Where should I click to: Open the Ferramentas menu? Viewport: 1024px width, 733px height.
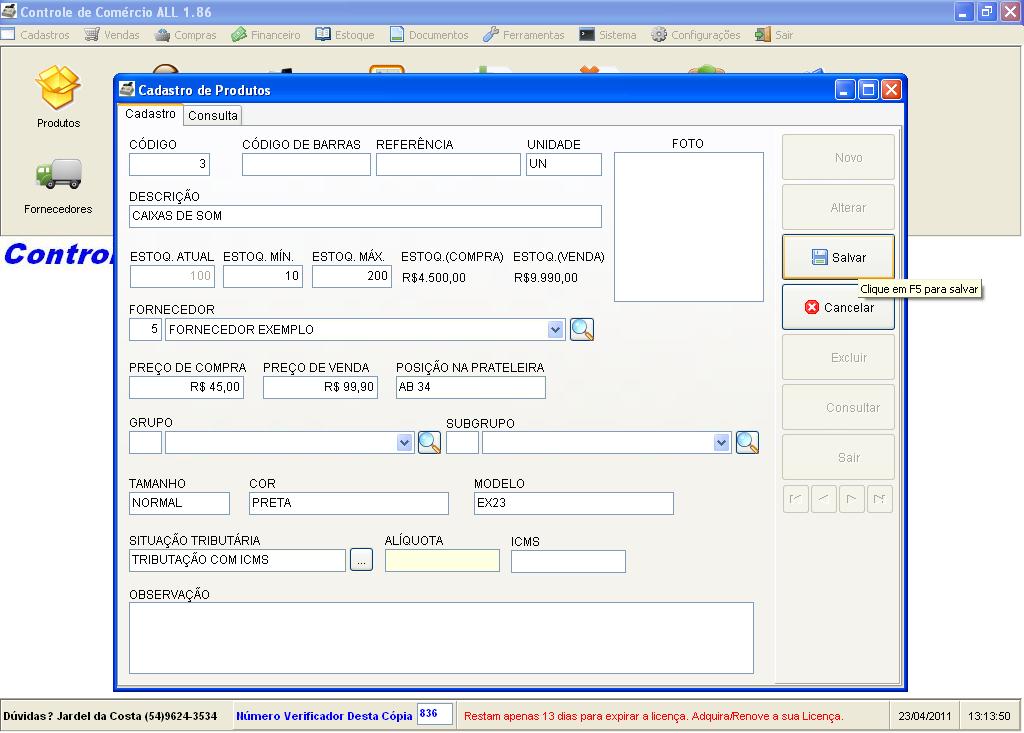[x=524, y=35]
